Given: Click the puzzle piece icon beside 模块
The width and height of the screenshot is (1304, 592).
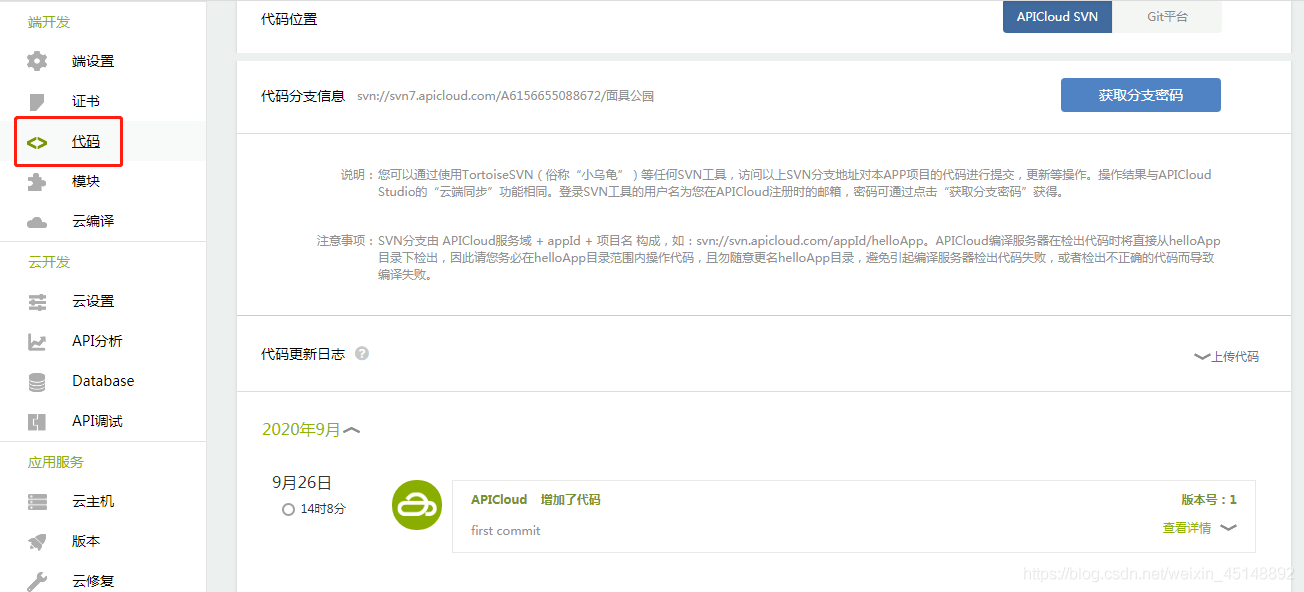Looking at the screenshot, I should (37, 181).
